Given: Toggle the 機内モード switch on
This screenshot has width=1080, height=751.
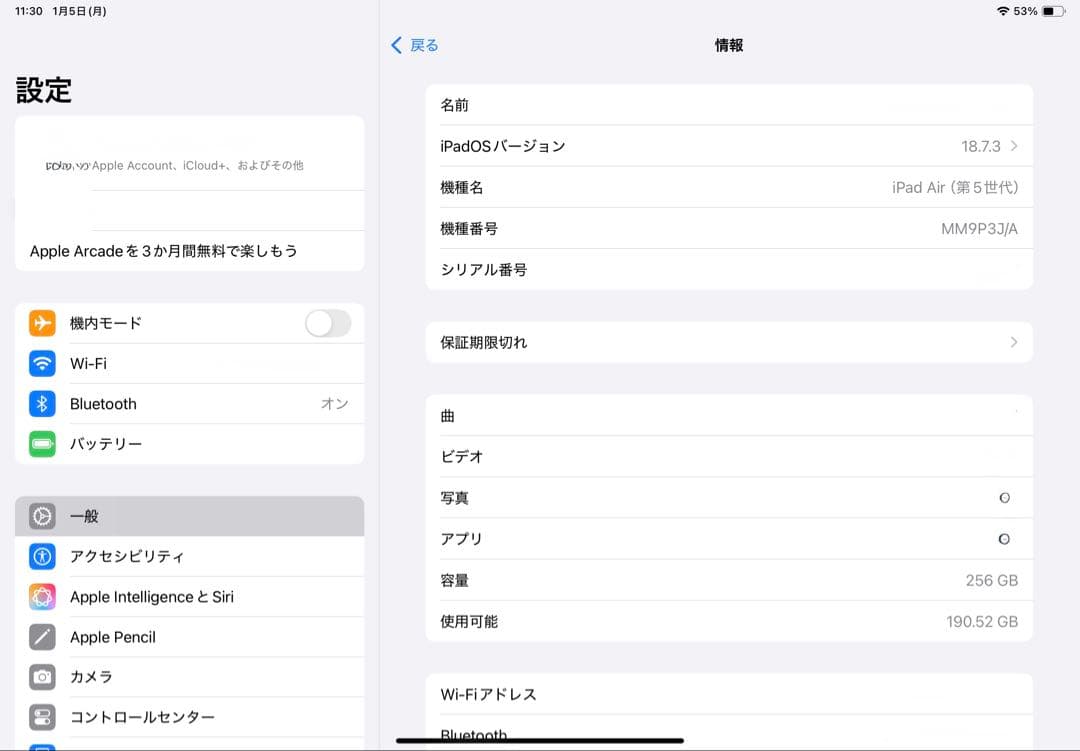Looking at the screenshot, I should tap(328, 323).
